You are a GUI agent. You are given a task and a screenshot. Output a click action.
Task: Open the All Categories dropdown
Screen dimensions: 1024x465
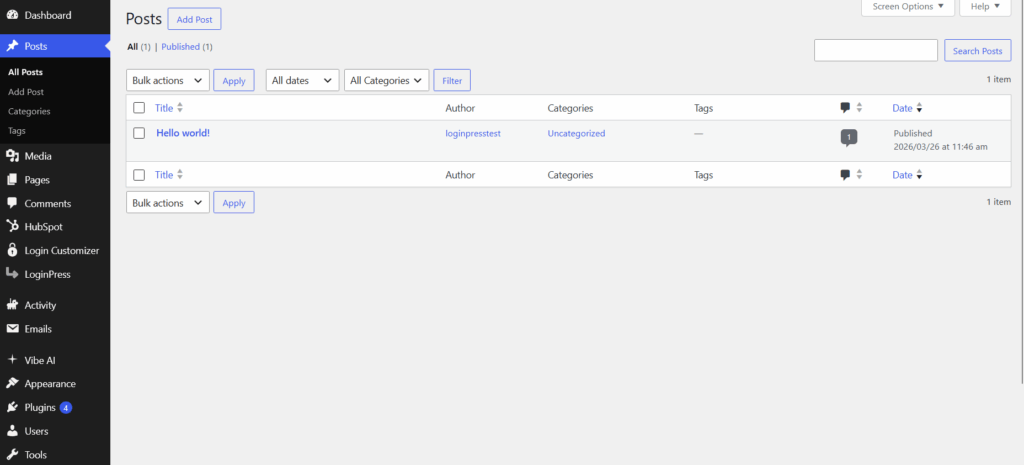click(387, 80)
